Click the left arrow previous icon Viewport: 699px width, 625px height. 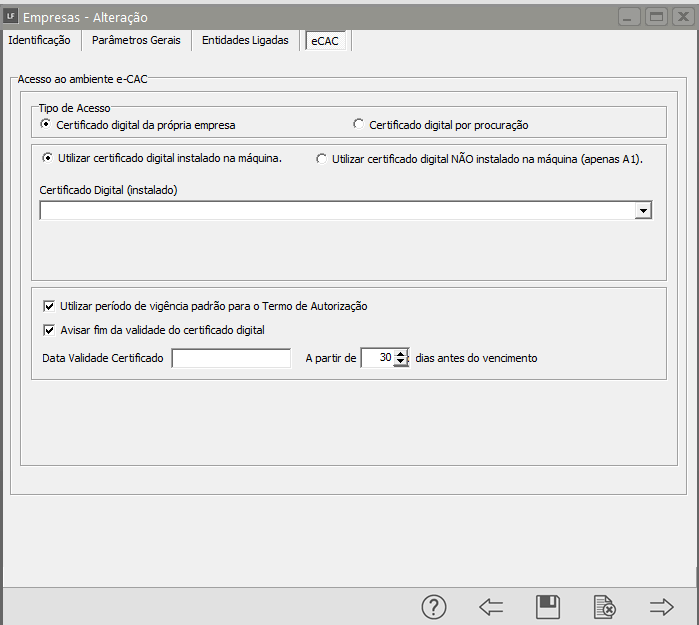point(490,606)
